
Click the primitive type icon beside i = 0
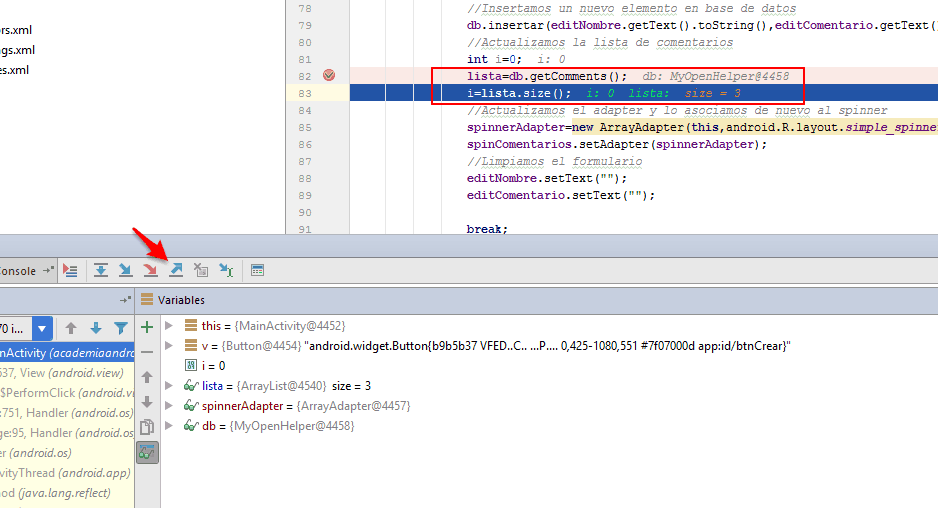pyautogui.click(x=191, y=366)
